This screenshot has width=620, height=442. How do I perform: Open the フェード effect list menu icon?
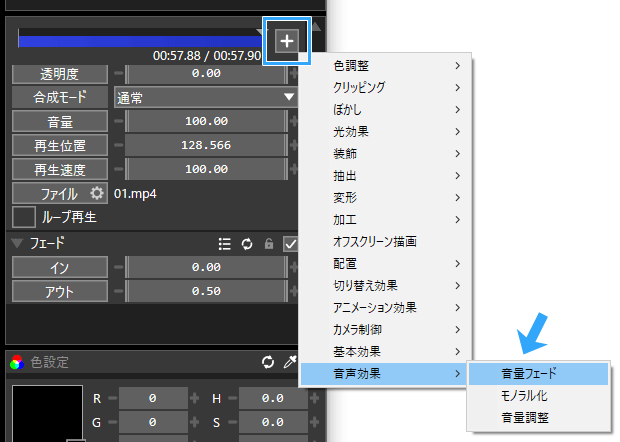pos(225,244)
